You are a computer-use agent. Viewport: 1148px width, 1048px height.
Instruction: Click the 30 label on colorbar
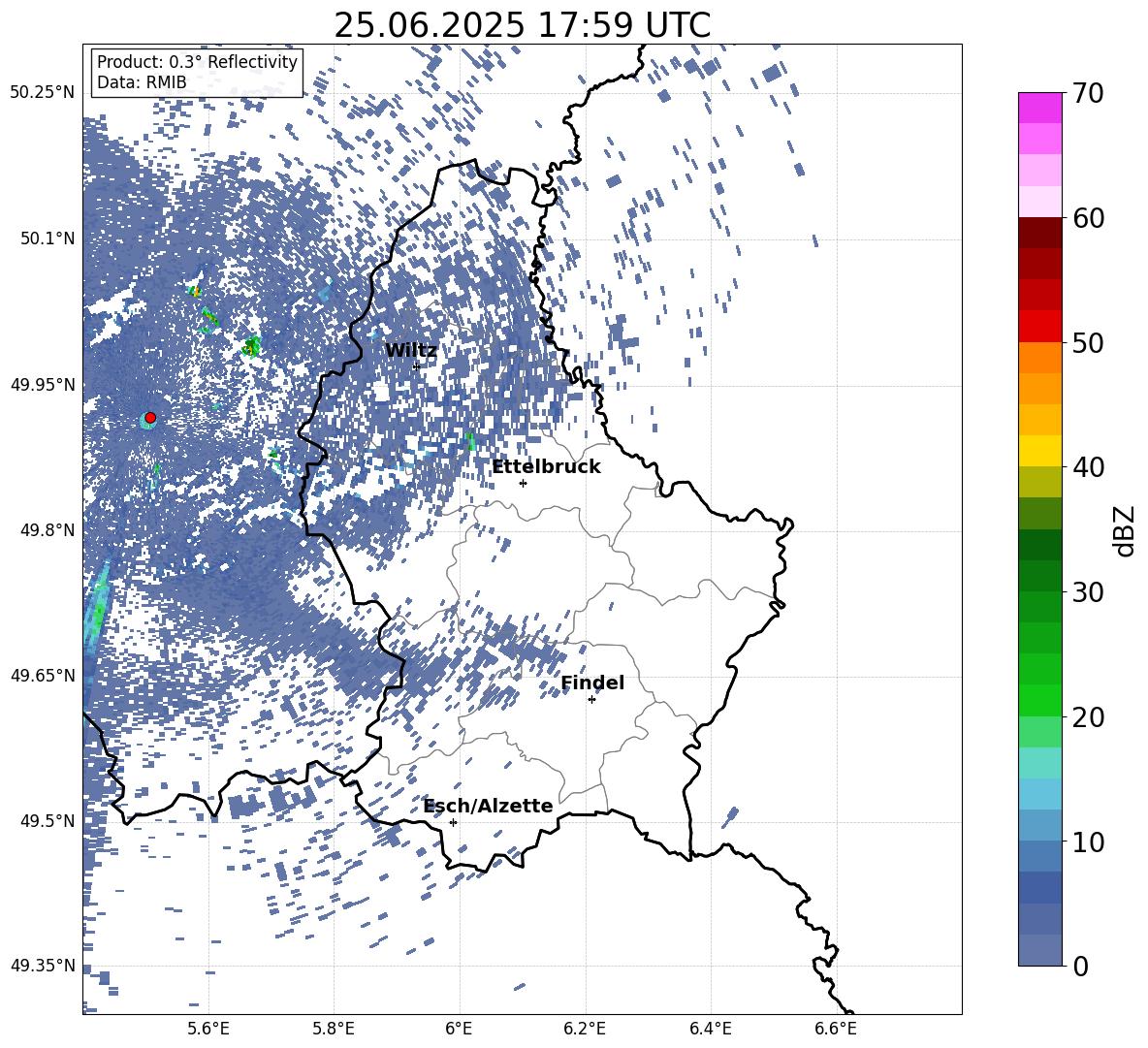[1087, 591]
